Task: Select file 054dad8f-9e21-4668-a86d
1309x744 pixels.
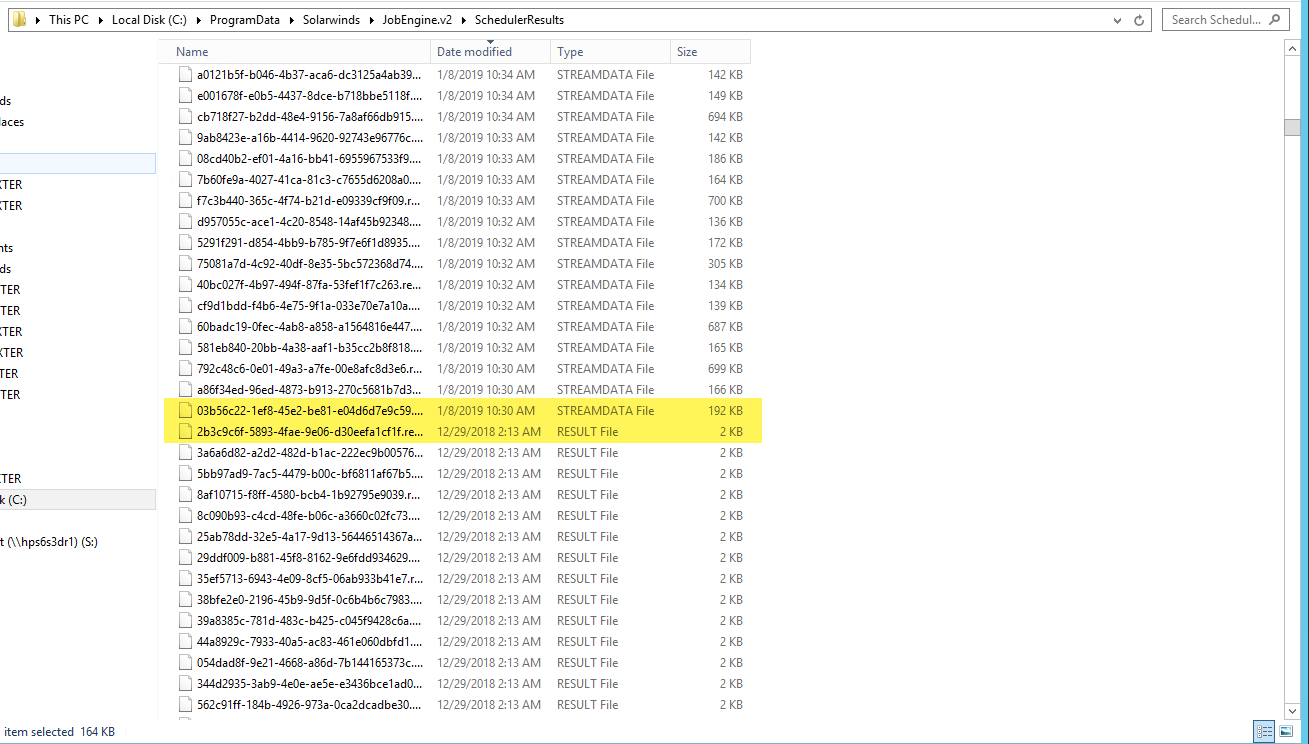Action: point(310,662)
